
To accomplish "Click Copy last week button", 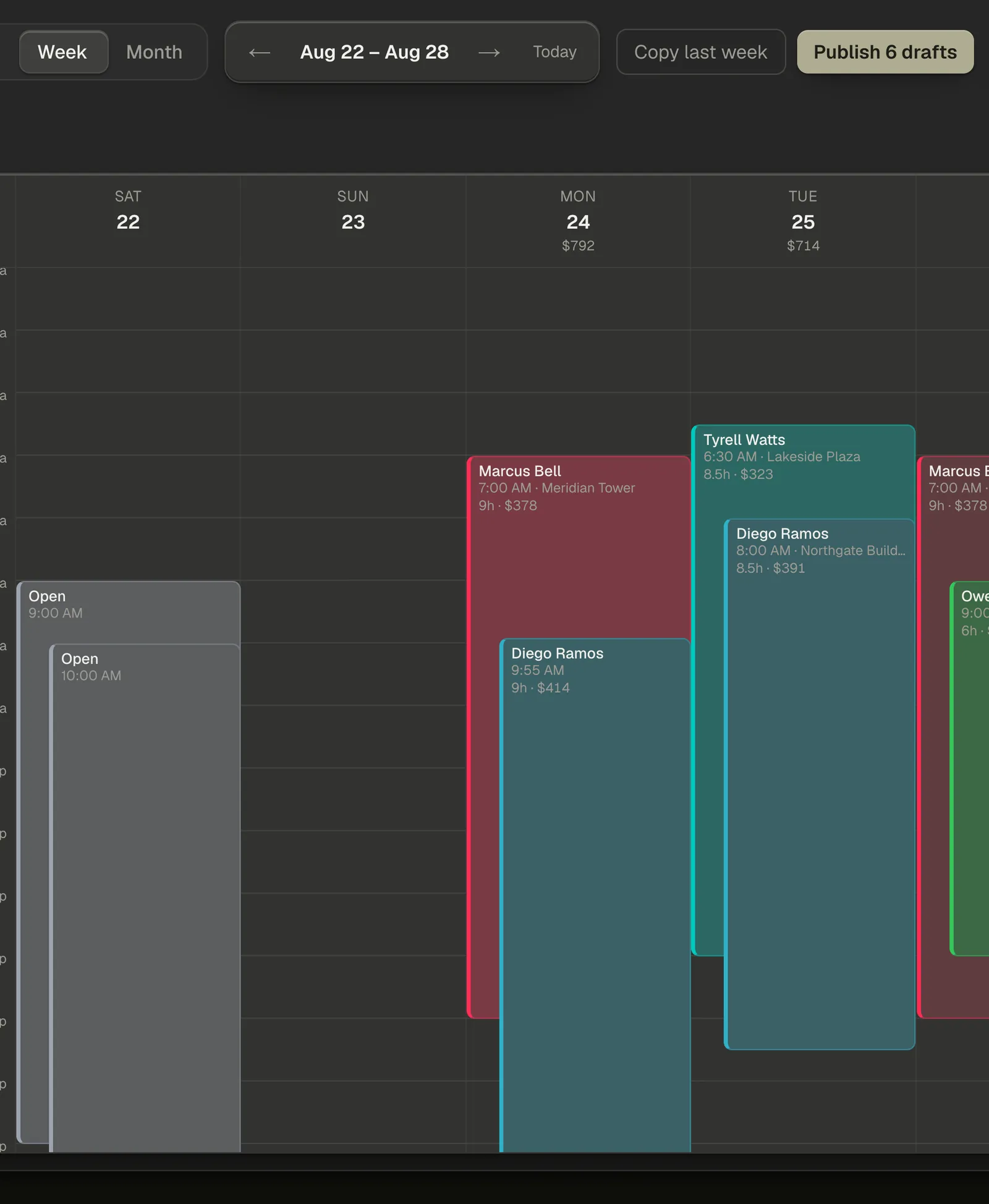I will pyautogui.click(x=701, y=53).
